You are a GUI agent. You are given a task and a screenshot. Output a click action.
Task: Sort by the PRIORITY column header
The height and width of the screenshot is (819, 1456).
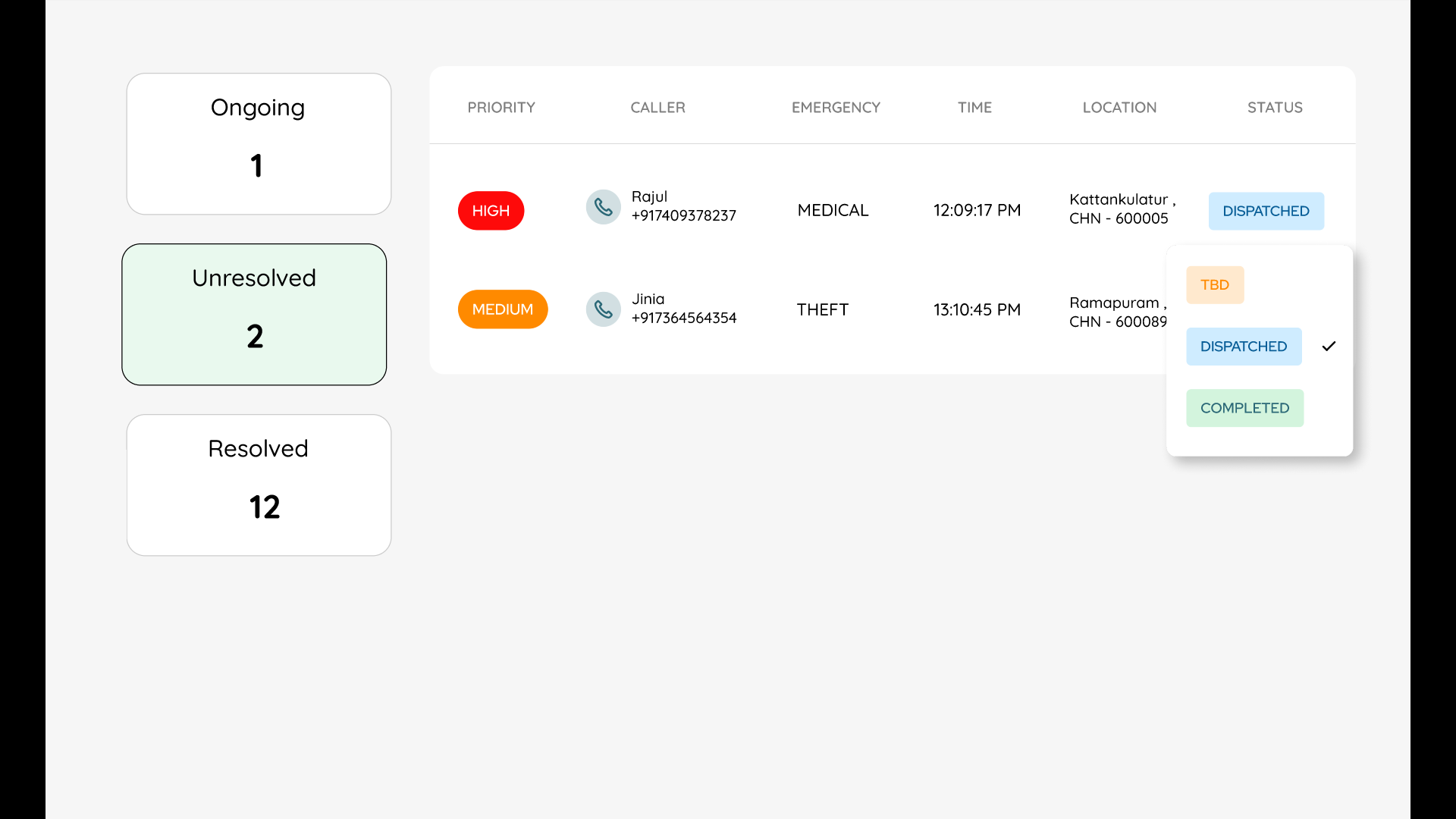click(x=500, y=107)
